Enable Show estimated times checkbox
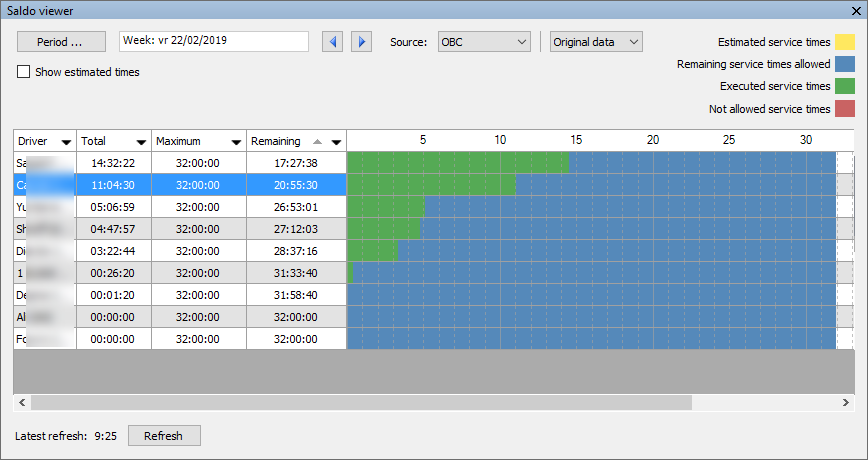The image size is (868, 460). [24, 72]
